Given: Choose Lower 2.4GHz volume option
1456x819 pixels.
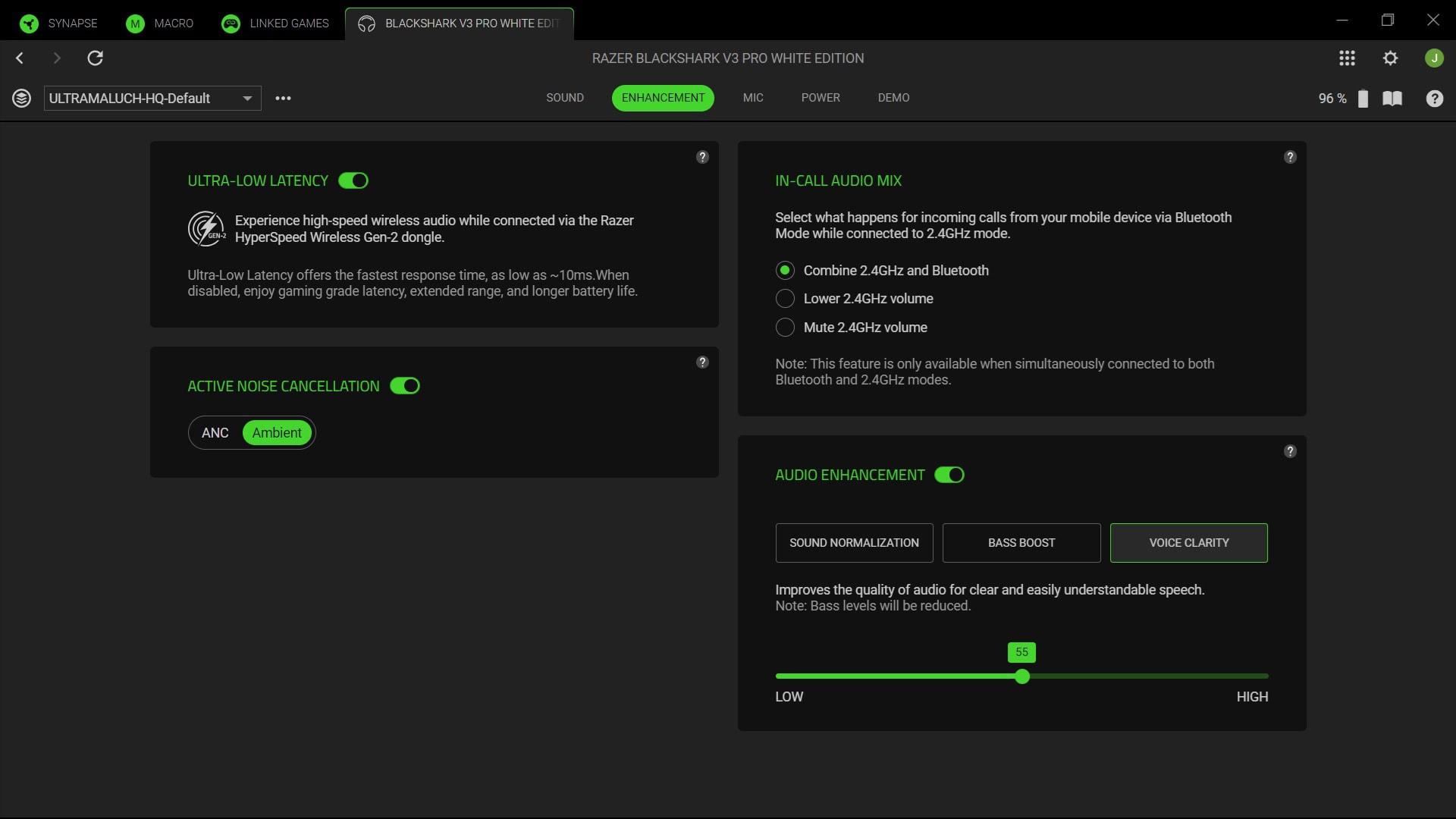Looking at the screenshot, I should click(x=855, y=299).
